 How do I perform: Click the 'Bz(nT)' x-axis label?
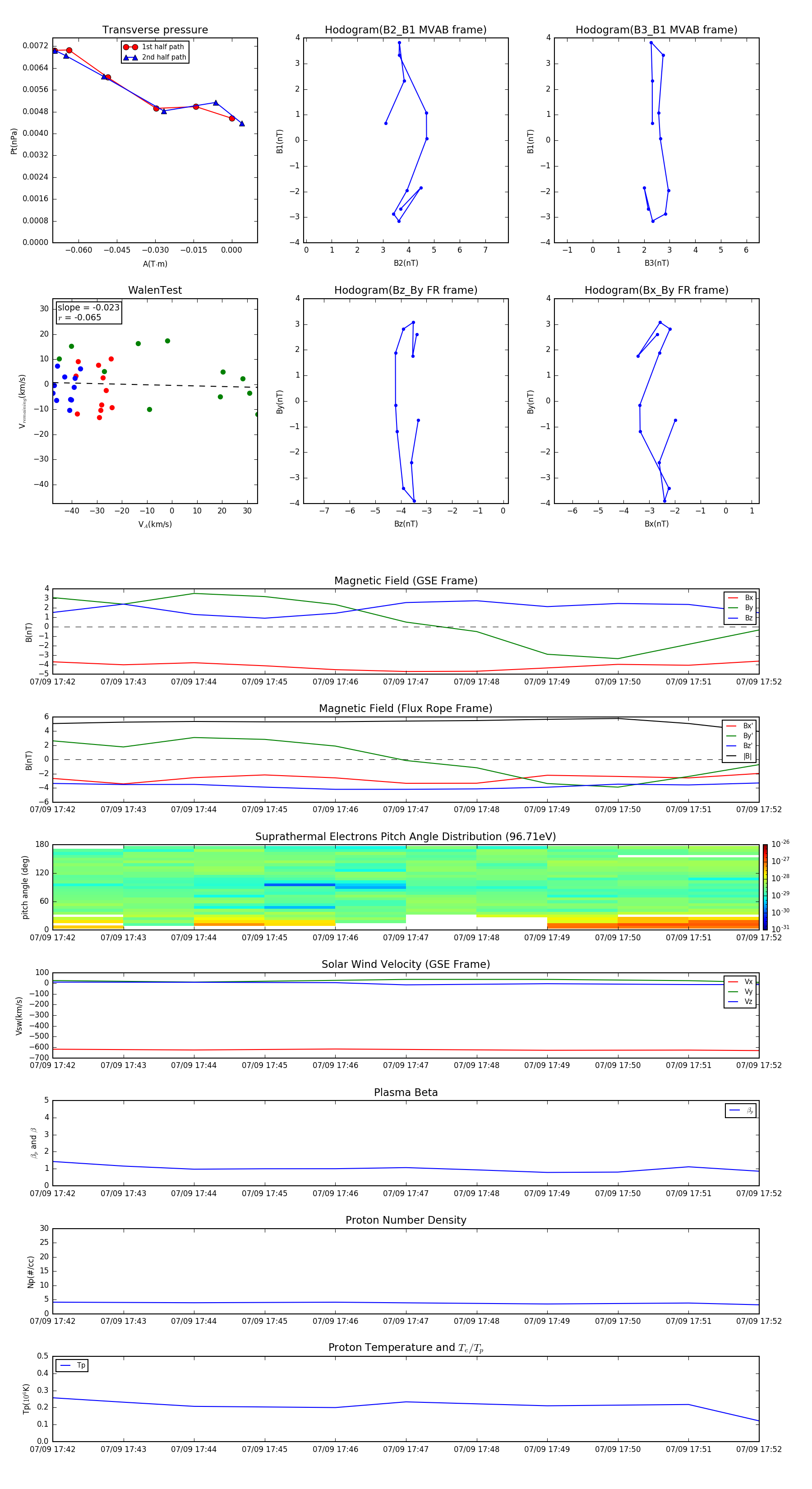click(406, 524)
